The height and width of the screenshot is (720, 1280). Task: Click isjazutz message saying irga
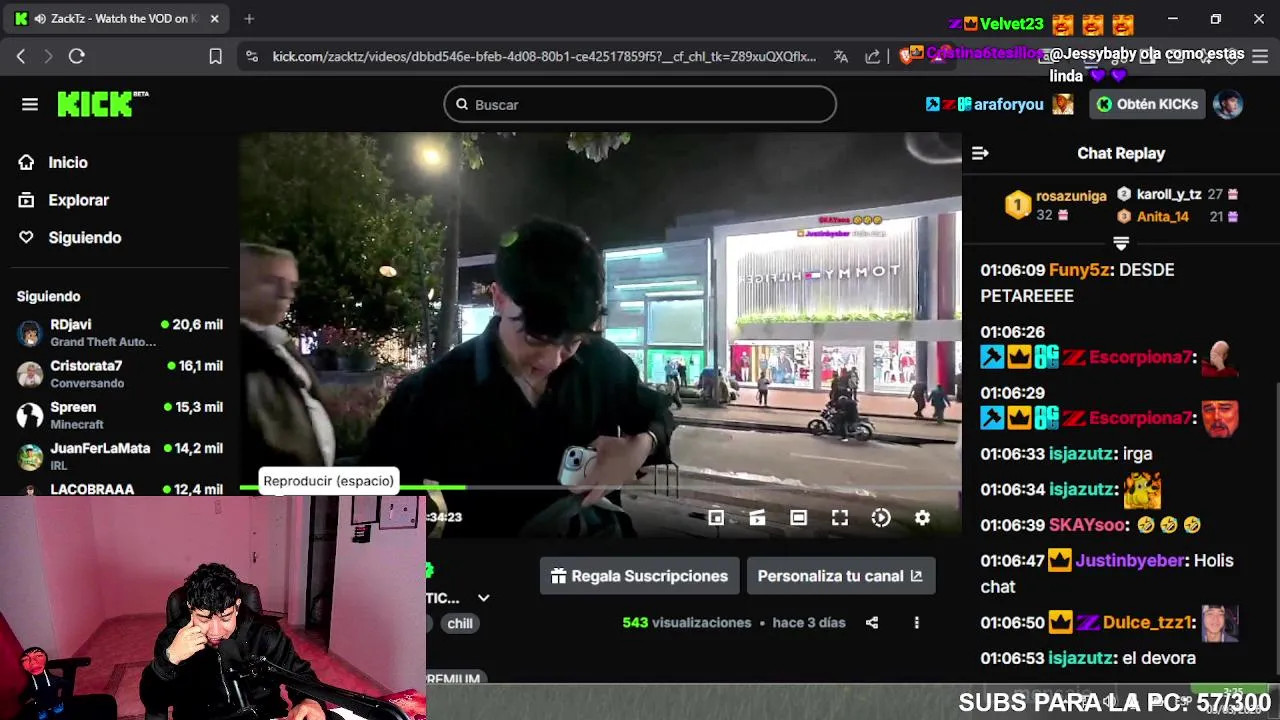tap(1066, 454)
